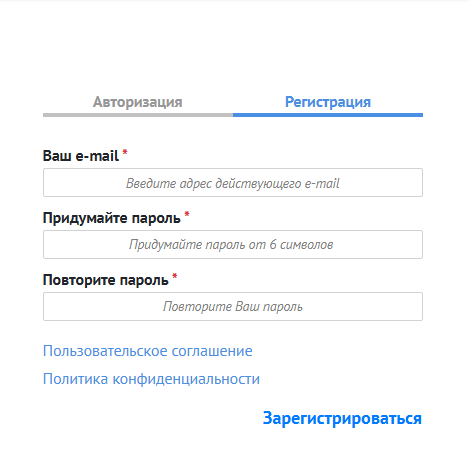Click the red asterisk beside Повторите пароль
The height and width of the screenshot is (462, 468).
coord(175,276)
